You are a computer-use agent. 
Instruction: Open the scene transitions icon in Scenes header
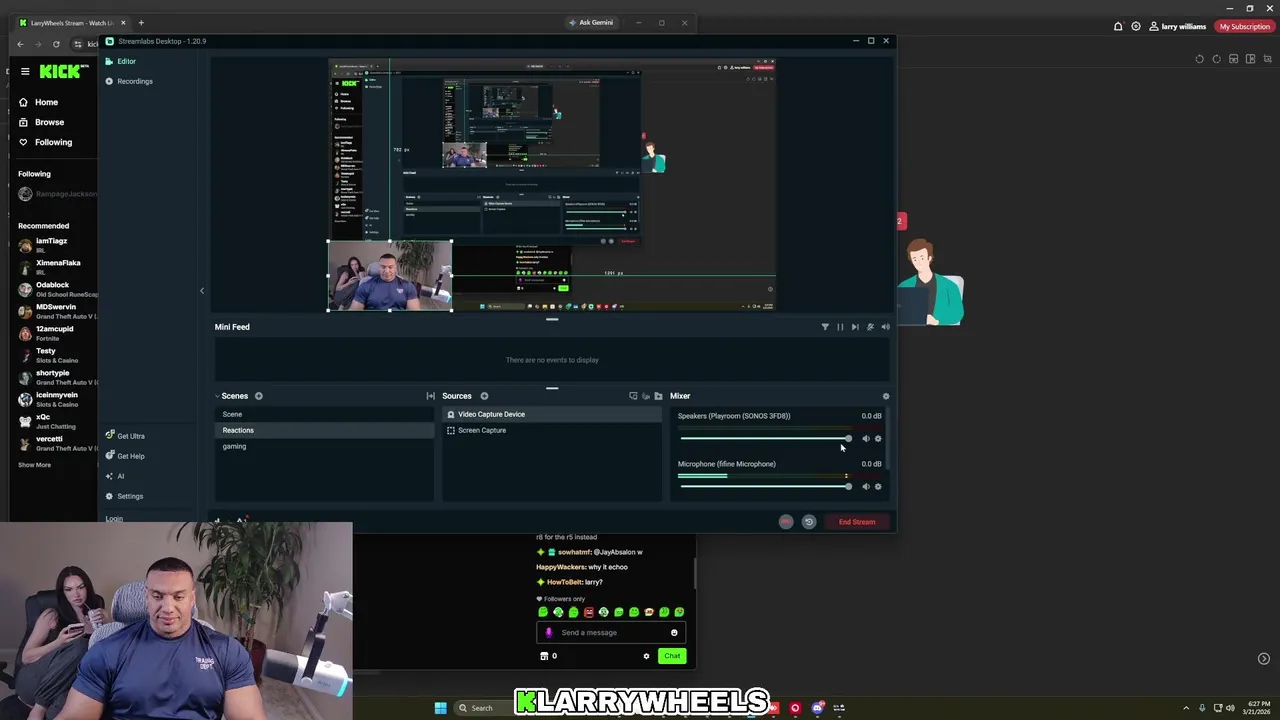click(x=430, y=396)
